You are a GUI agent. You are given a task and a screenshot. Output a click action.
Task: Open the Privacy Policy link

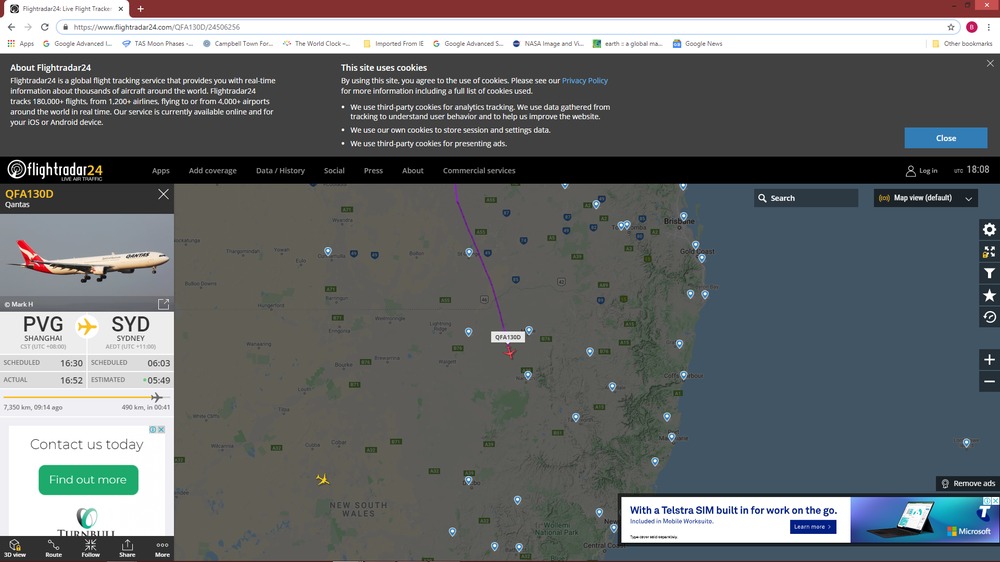[584, 81]
